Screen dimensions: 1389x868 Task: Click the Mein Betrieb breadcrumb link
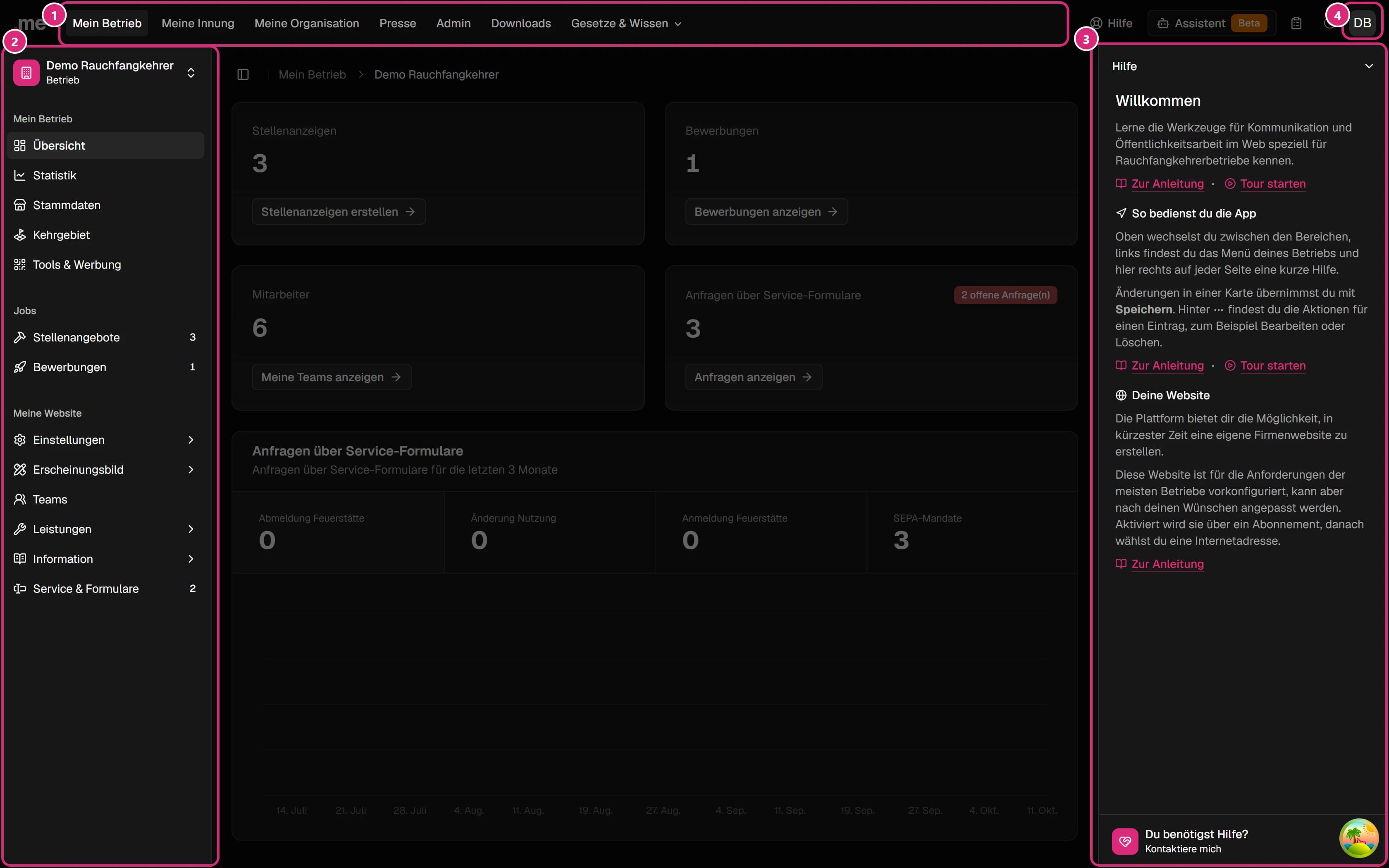pos(312,75)
